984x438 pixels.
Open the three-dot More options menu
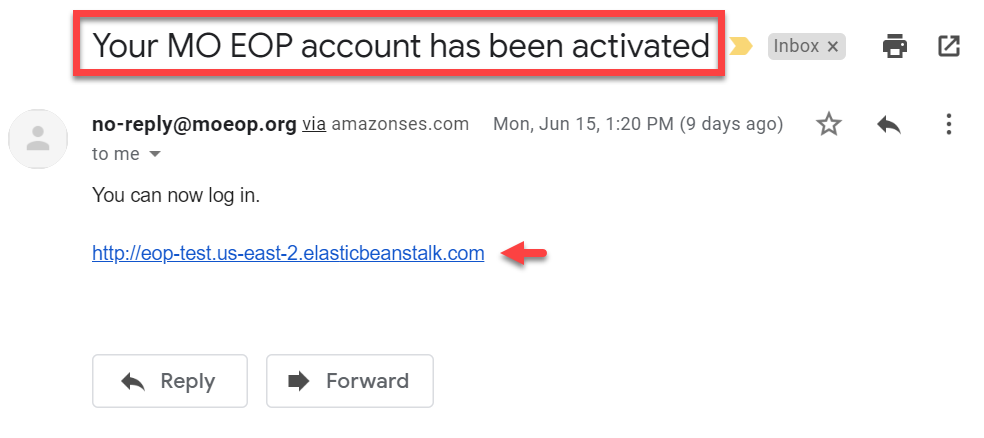pos(948,124)
